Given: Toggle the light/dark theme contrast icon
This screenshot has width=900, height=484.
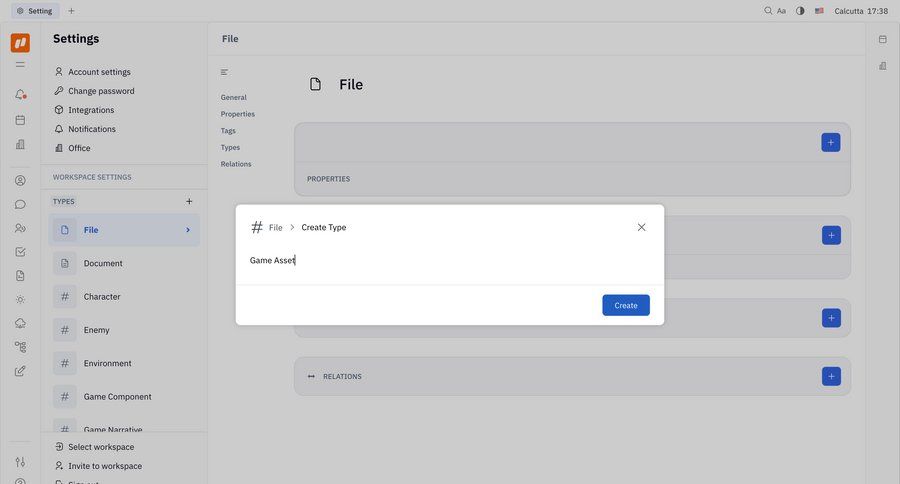Looking at the screenshot, I should [x=800, y=11].
